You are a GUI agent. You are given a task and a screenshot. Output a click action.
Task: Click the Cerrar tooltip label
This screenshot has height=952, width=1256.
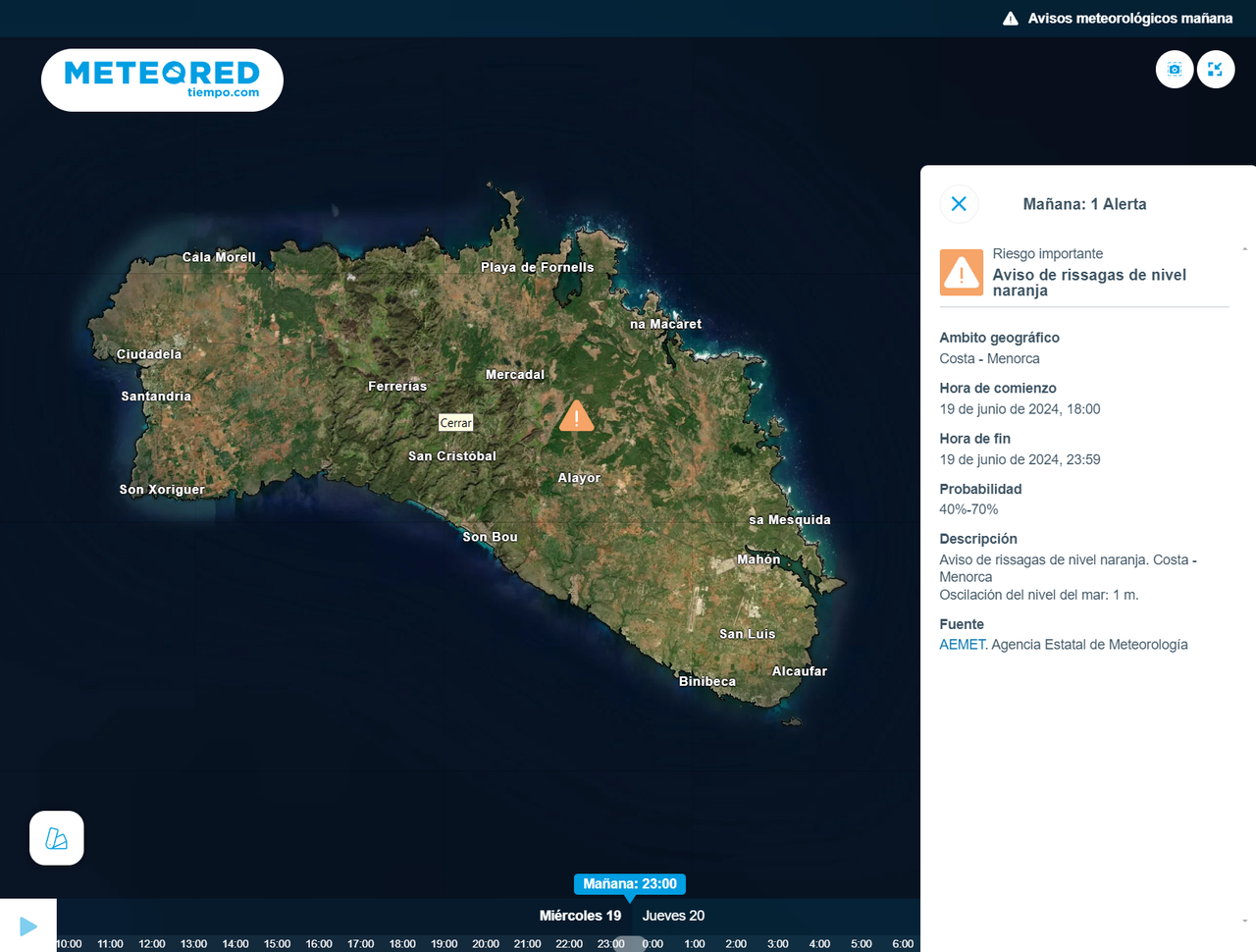click(455, 423)
